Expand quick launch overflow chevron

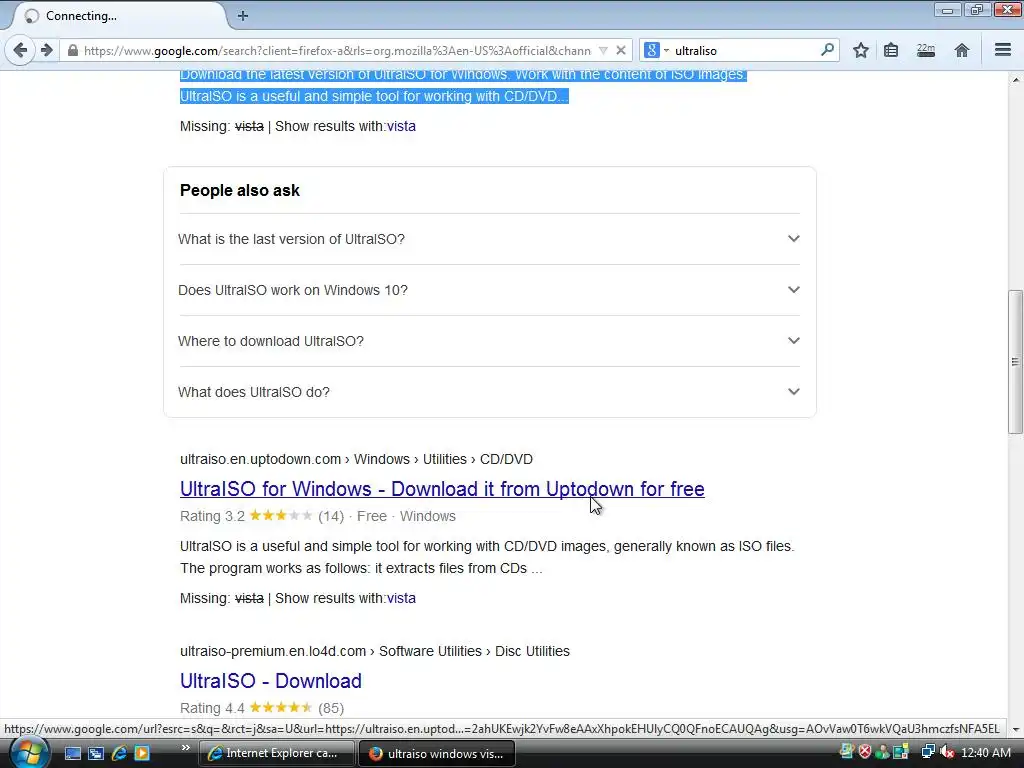[x=185, y=748]
